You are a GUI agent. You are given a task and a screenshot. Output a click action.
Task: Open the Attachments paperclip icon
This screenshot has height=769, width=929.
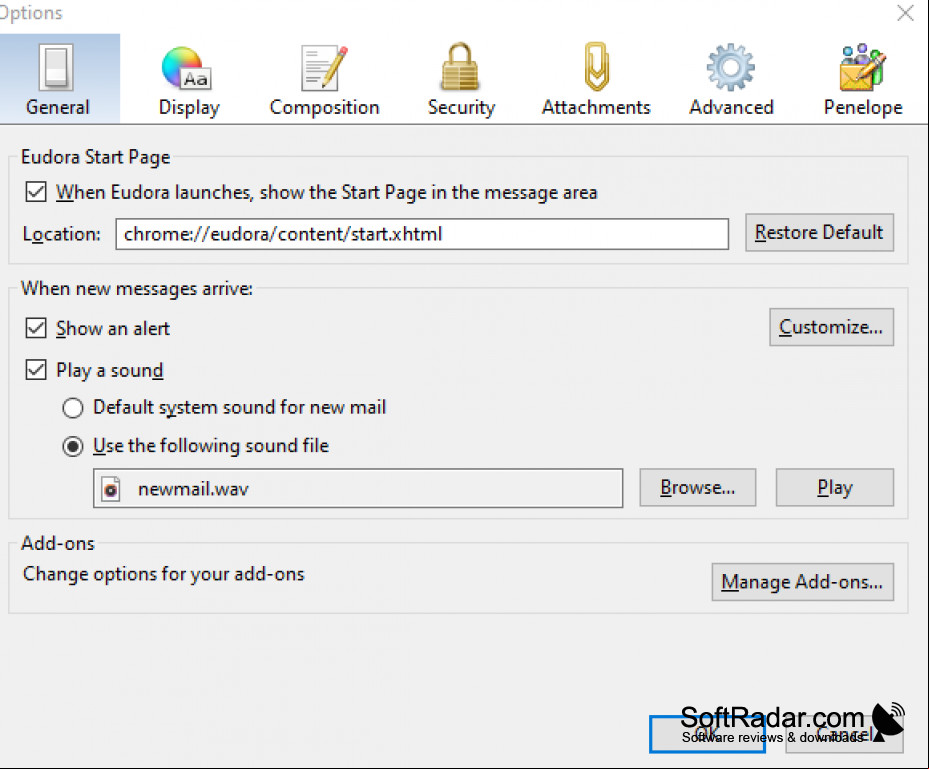tap(596, 66)
